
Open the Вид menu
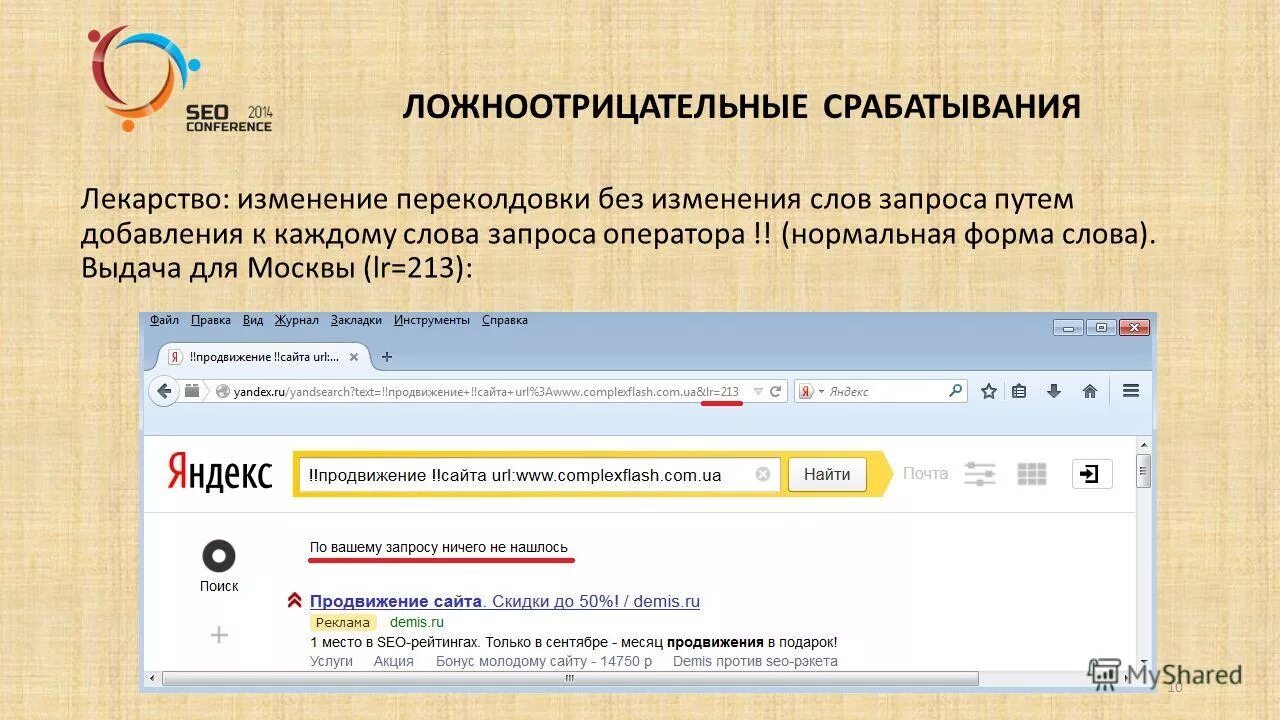point(253,320)
